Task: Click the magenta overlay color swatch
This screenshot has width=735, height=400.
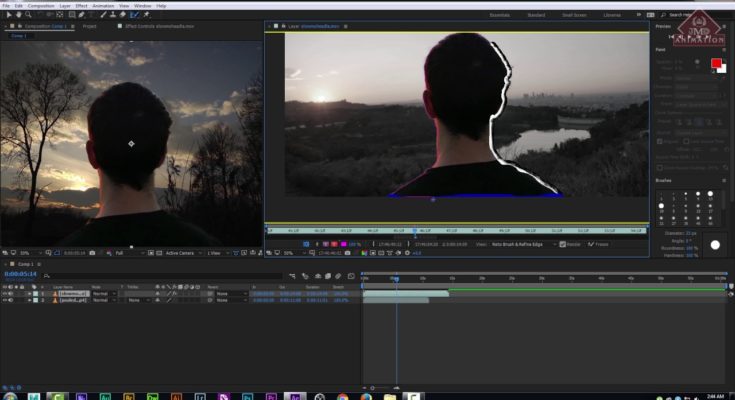Action: click(x=343, y=244)
